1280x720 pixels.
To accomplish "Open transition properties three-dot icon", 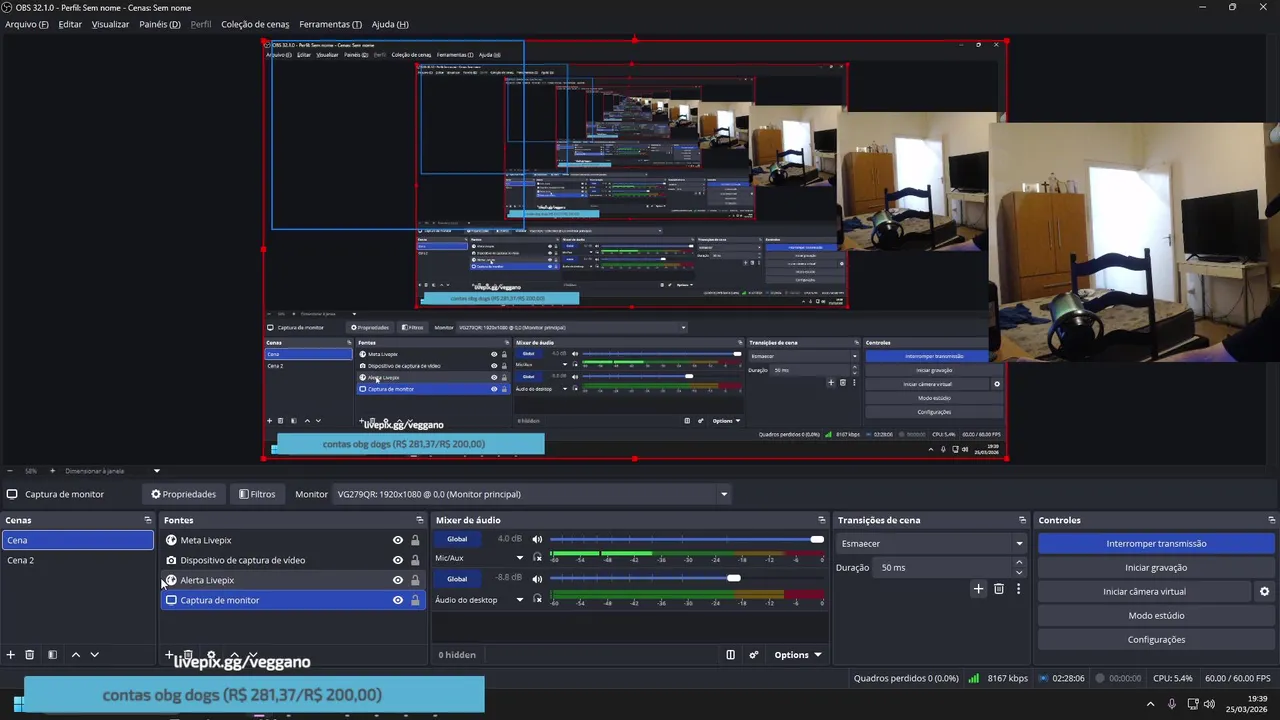I will pyautogui.click(x=1018, y=589).
